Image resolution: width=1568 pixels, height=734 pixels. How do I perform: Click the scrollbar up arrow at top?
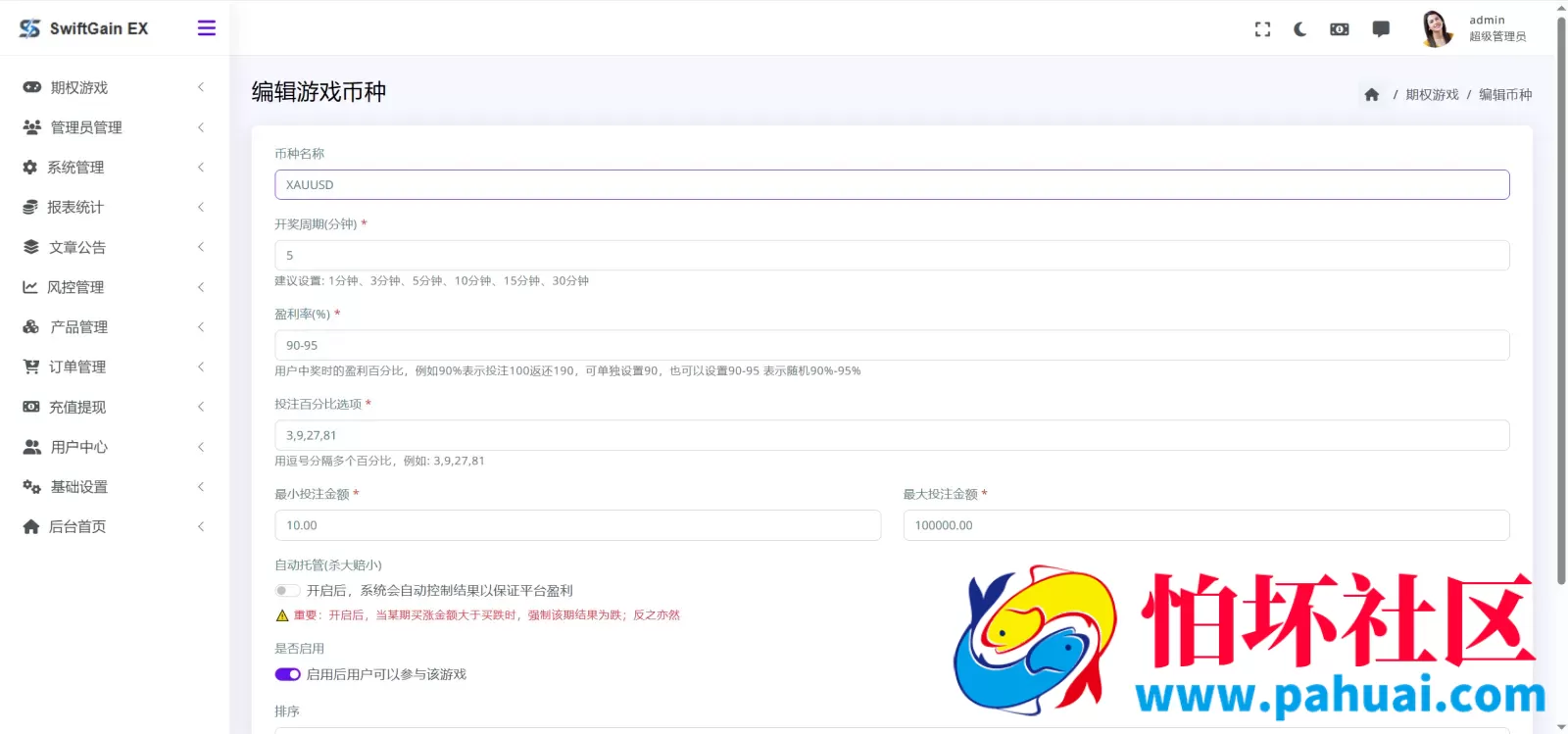(1561, 6)
